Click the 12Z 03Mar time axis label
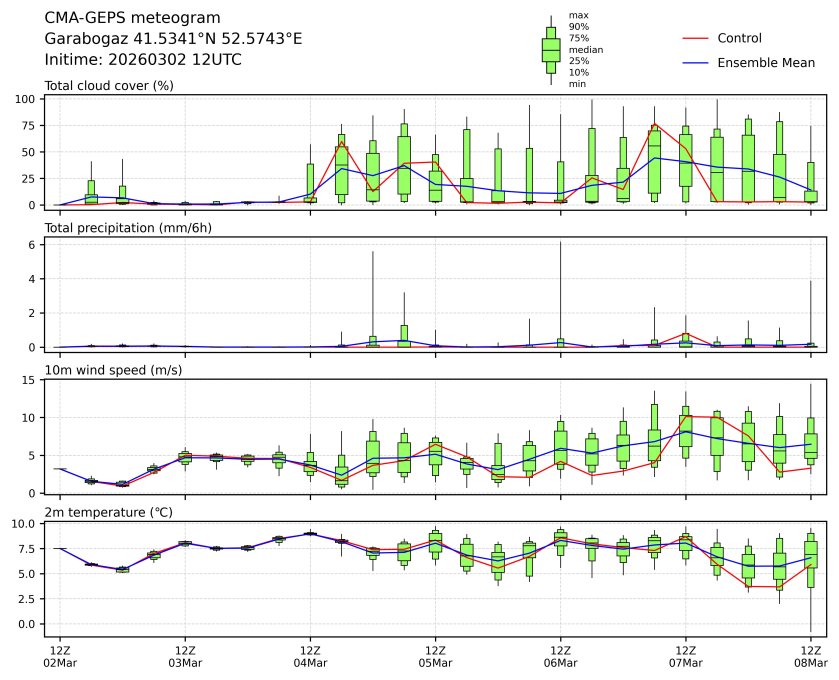The image size is (839, 680). coord(185,656)
